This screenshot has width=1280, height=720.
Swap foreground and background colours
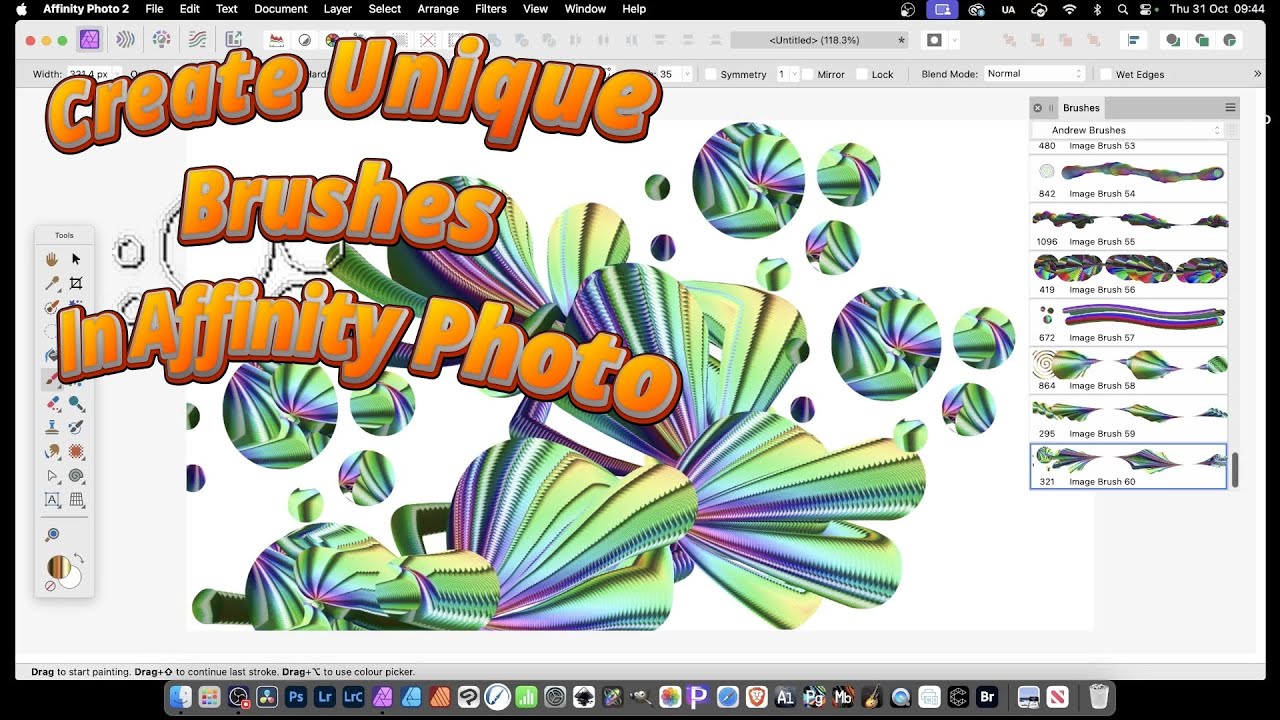point(80,559)
